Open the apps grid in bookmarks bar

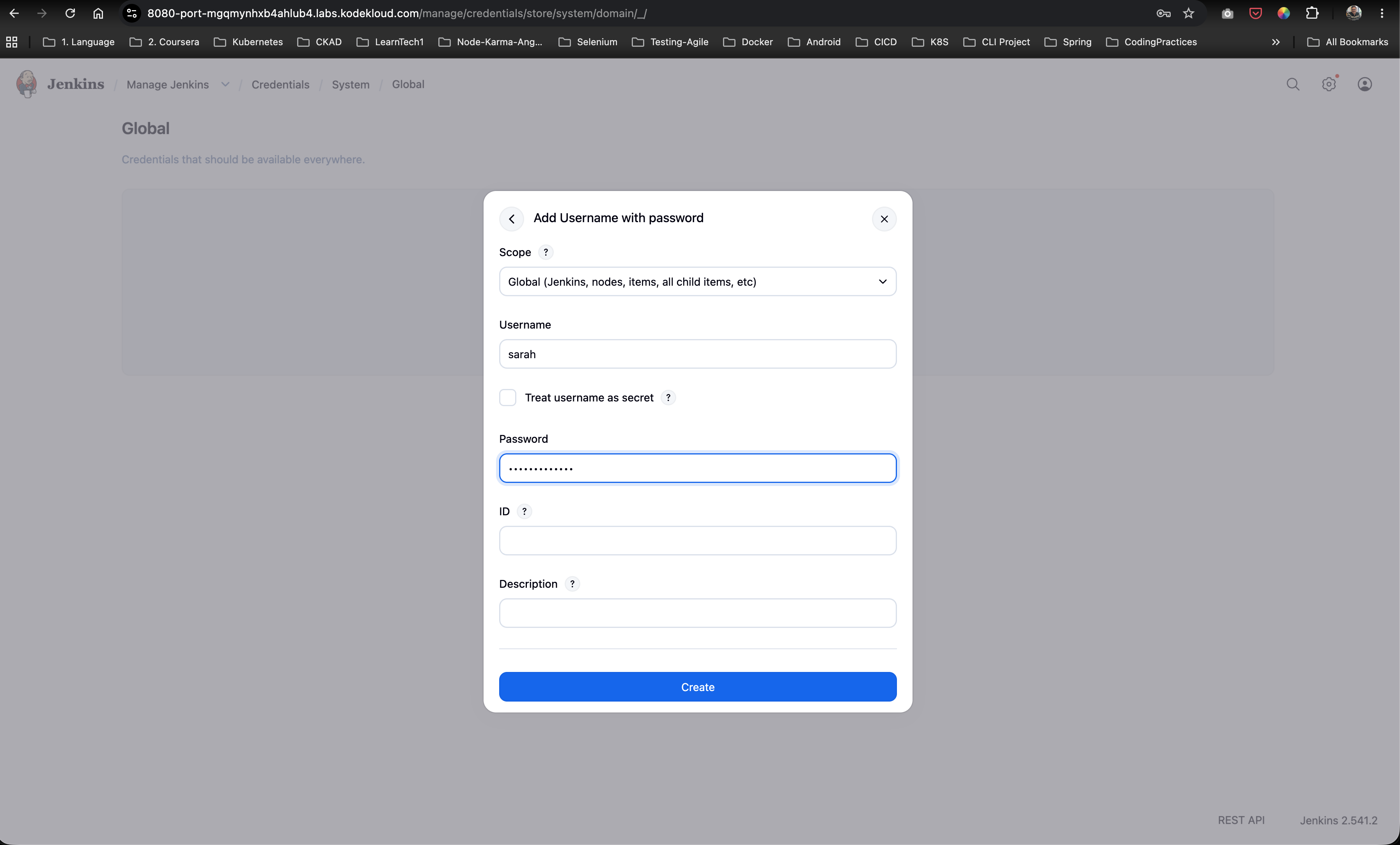click(11, 42)
